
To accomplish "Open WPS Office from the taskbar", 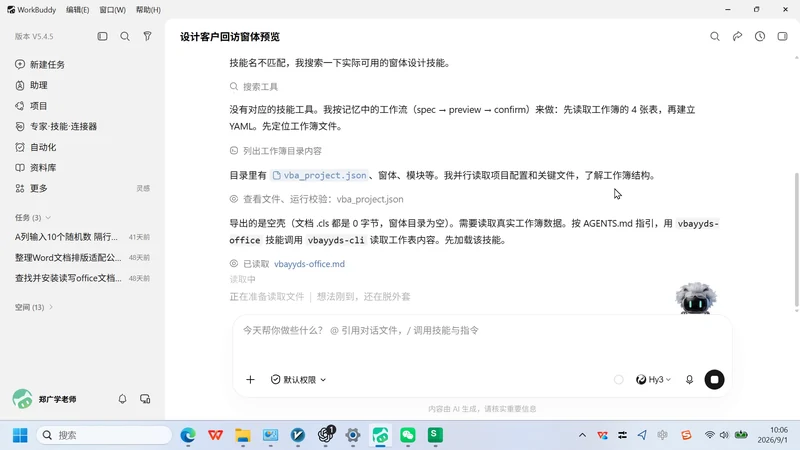I will pos(215,435).
